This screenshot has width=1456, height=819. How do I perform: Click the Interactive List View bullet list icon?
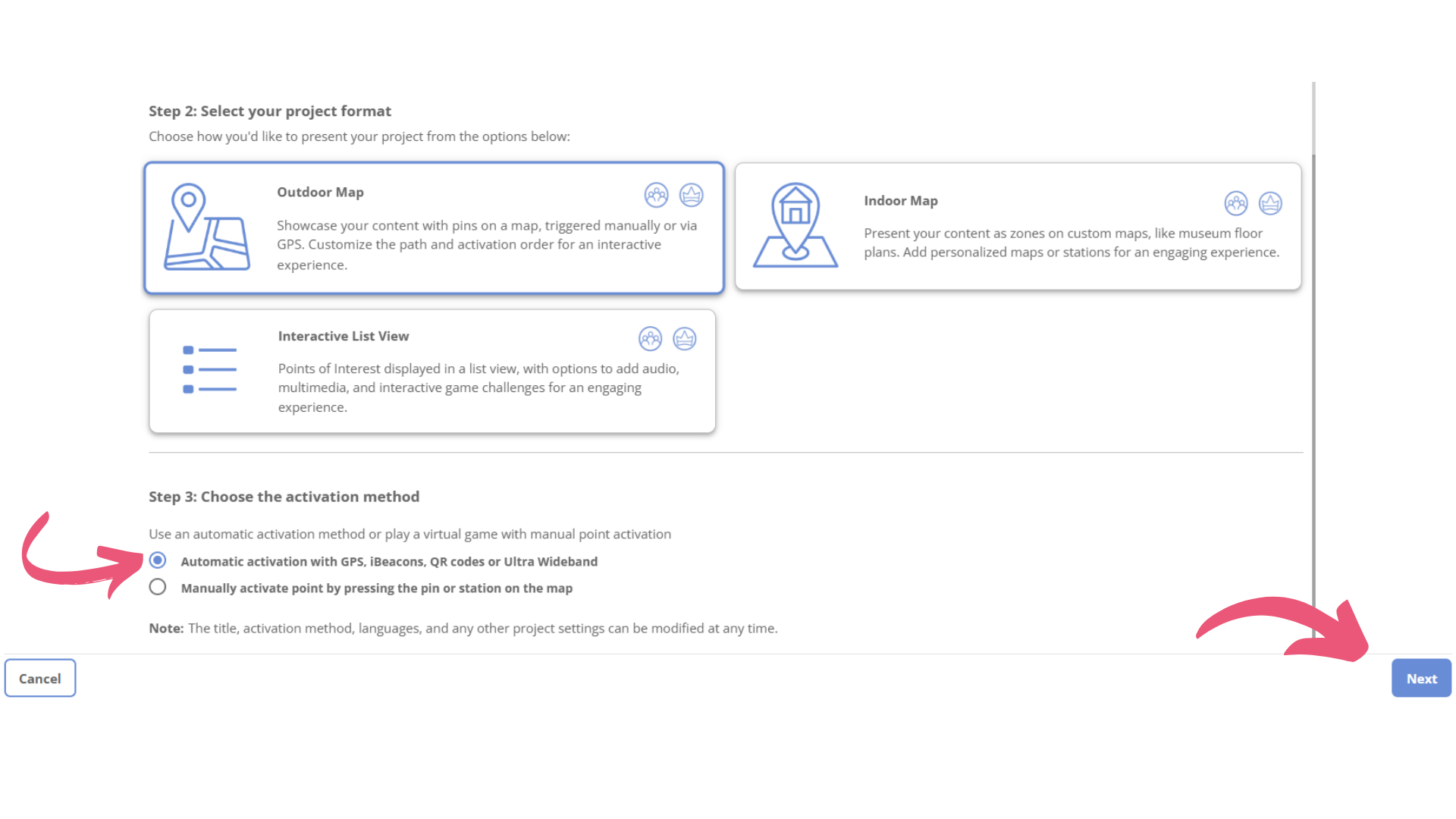(209, 369)
